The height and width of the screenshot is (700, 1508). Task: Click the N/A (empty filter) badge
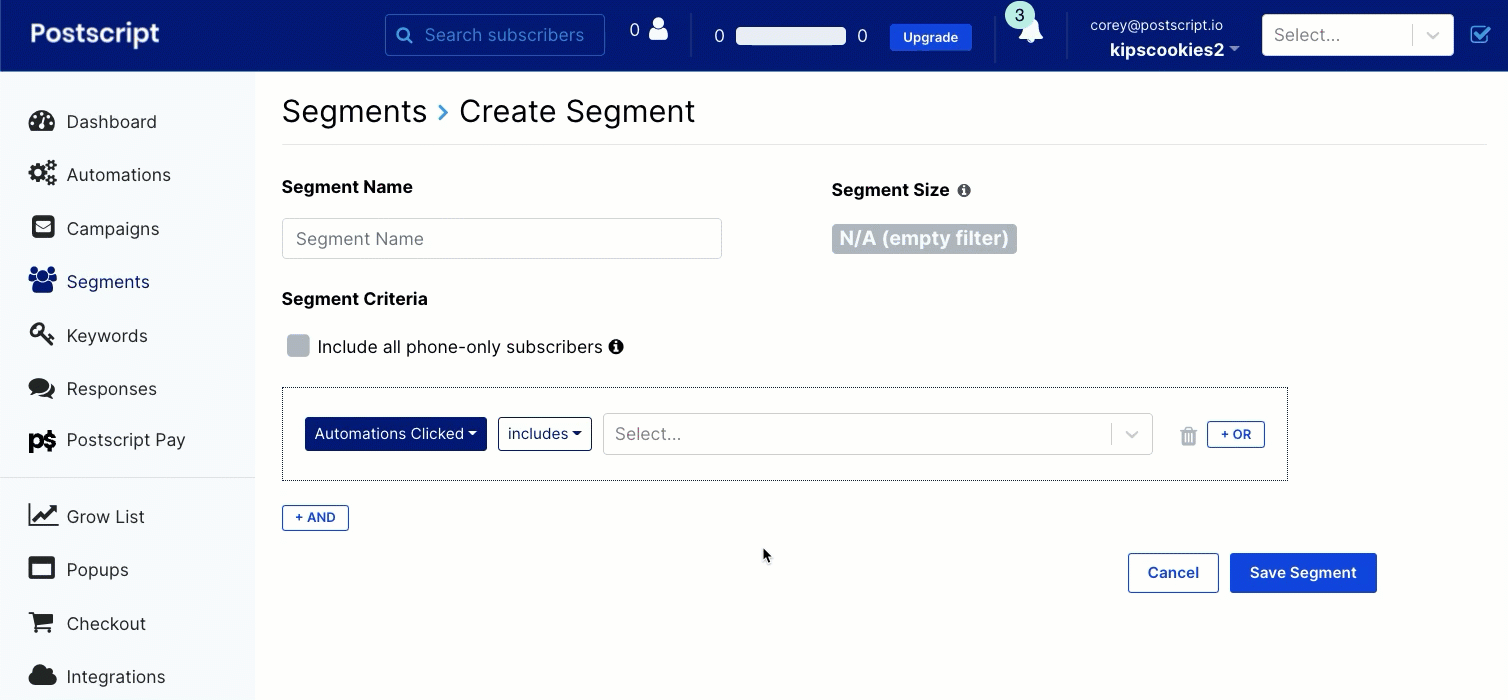tap(924, 238)
